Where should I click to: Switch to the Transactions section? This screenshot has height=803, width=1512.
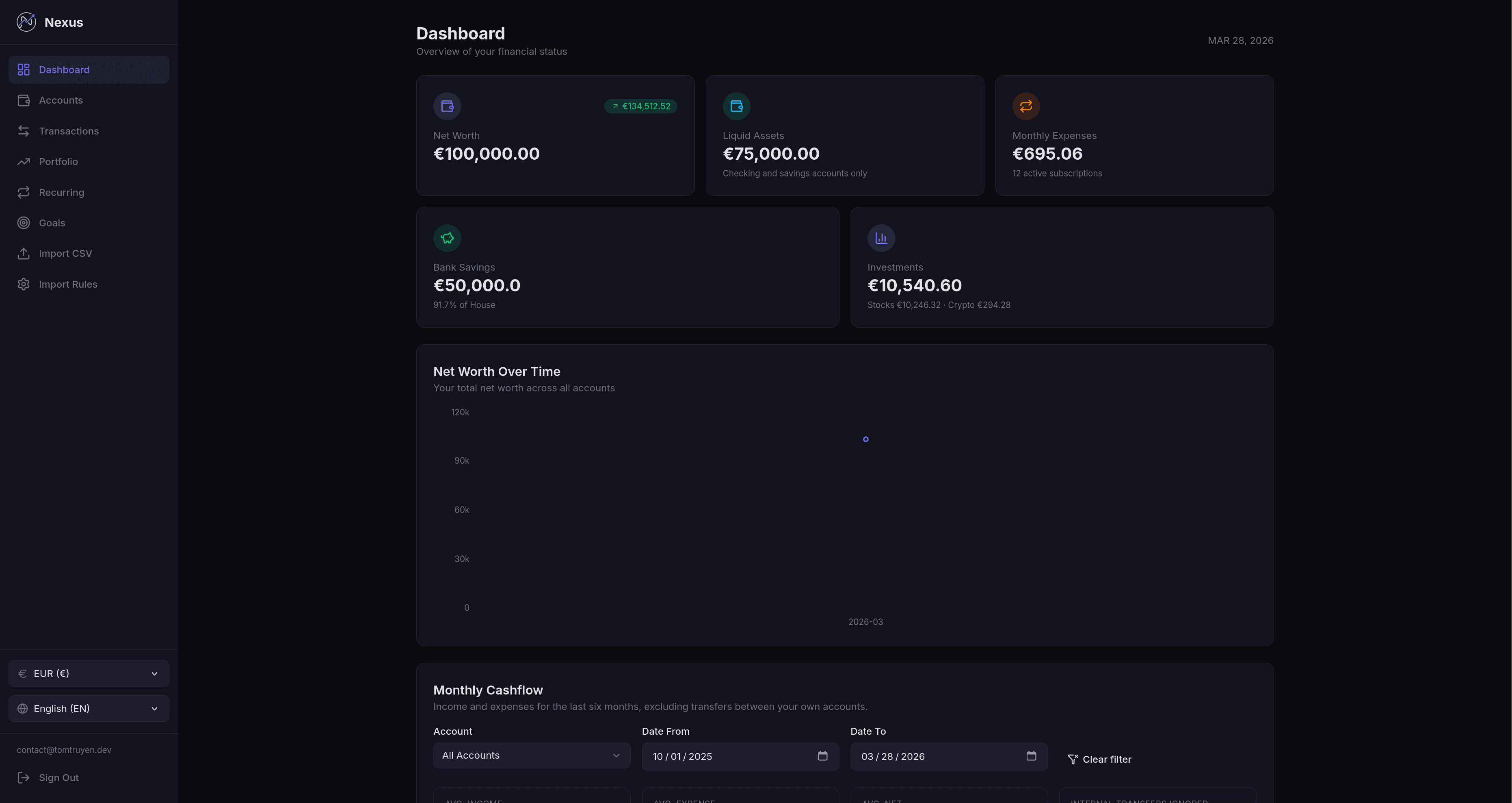pyautogui.click(x=69, y=130)
